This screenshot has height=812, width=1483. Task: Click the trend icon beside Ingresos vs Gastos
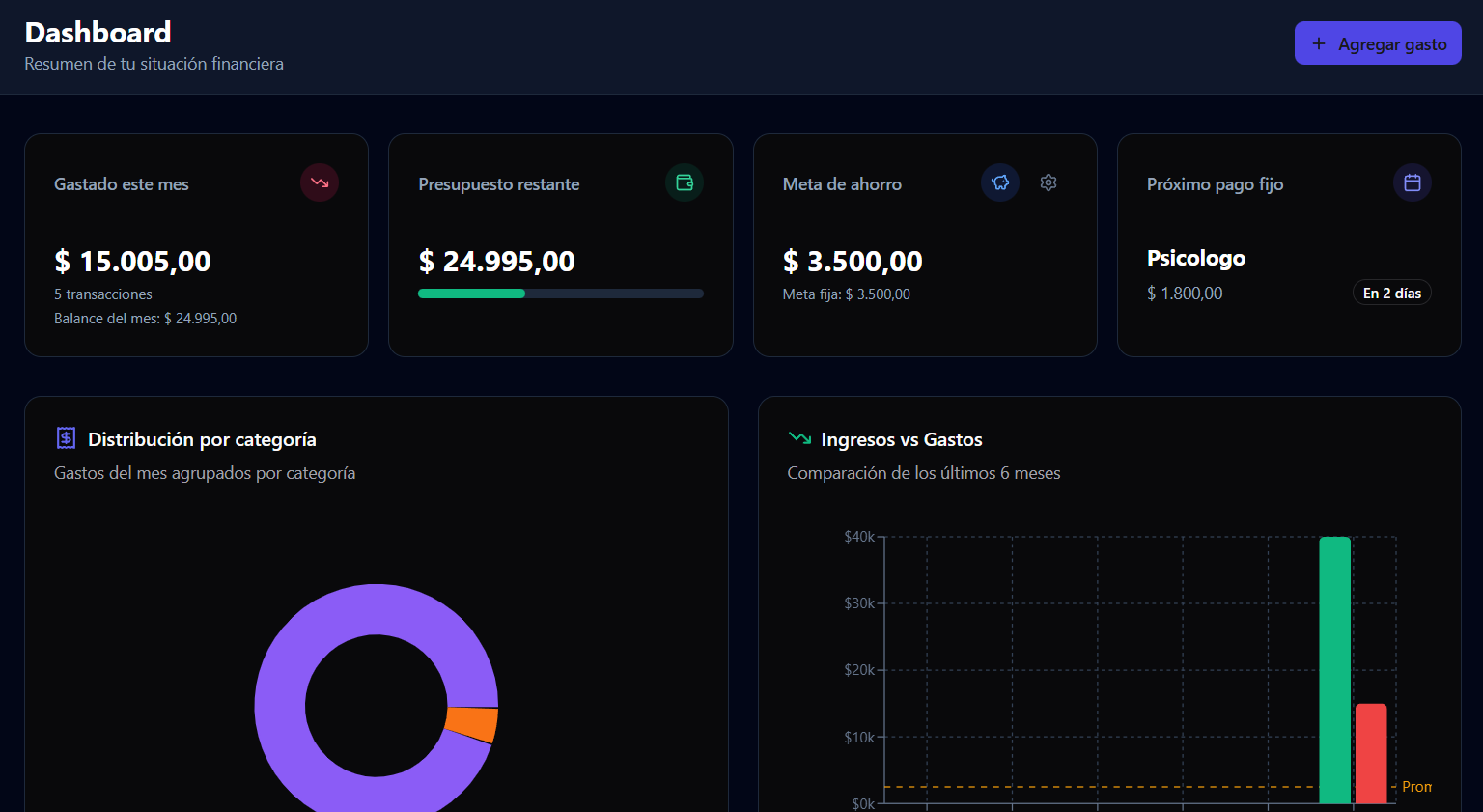pyautogui.click(x=798, y=437)
